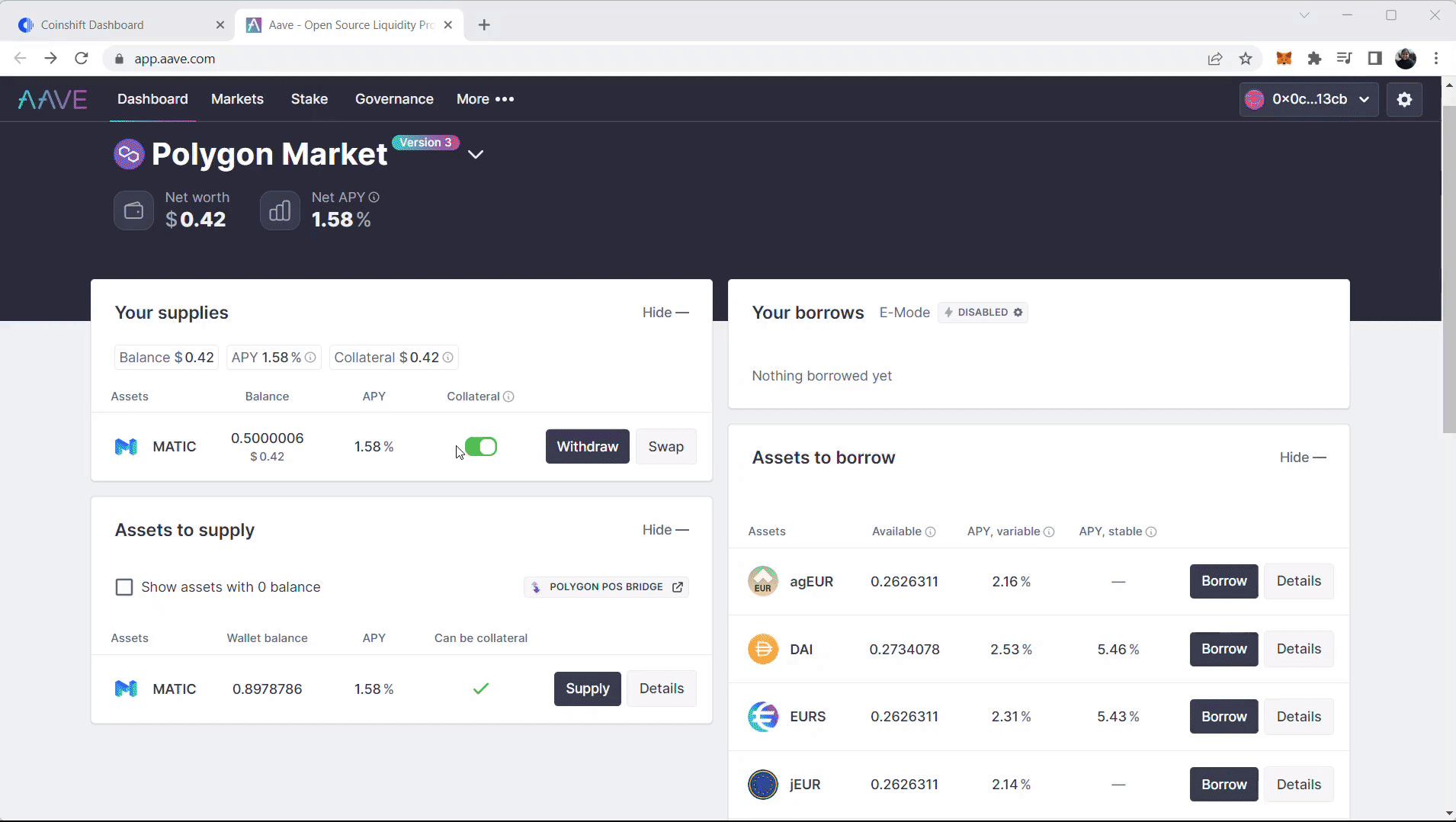Click info icon beside Collateral $0.42 badge
Image resolution: width=1456 pixels, height=822 pixels.
click(448, 358)
